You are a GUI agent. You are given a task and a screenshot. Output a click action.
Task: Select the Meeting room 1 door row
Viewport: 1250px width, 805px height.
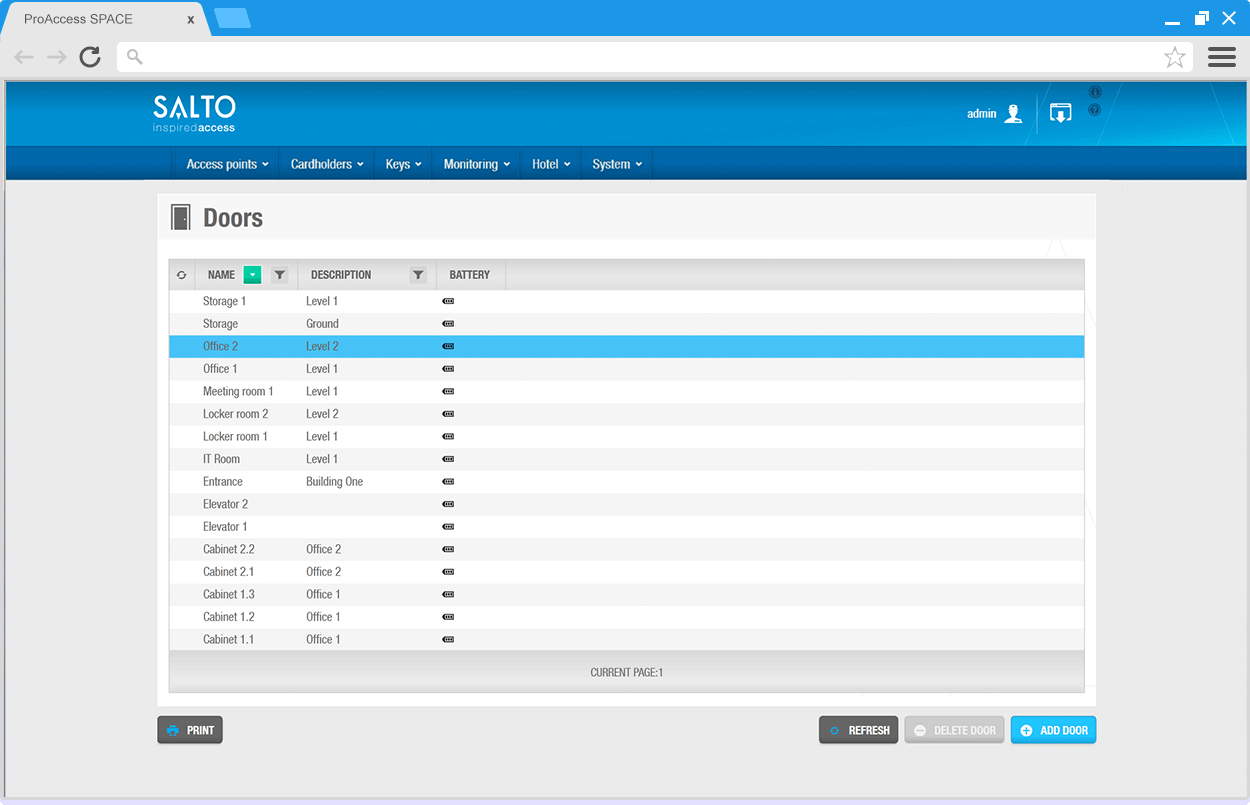point(238,391)
